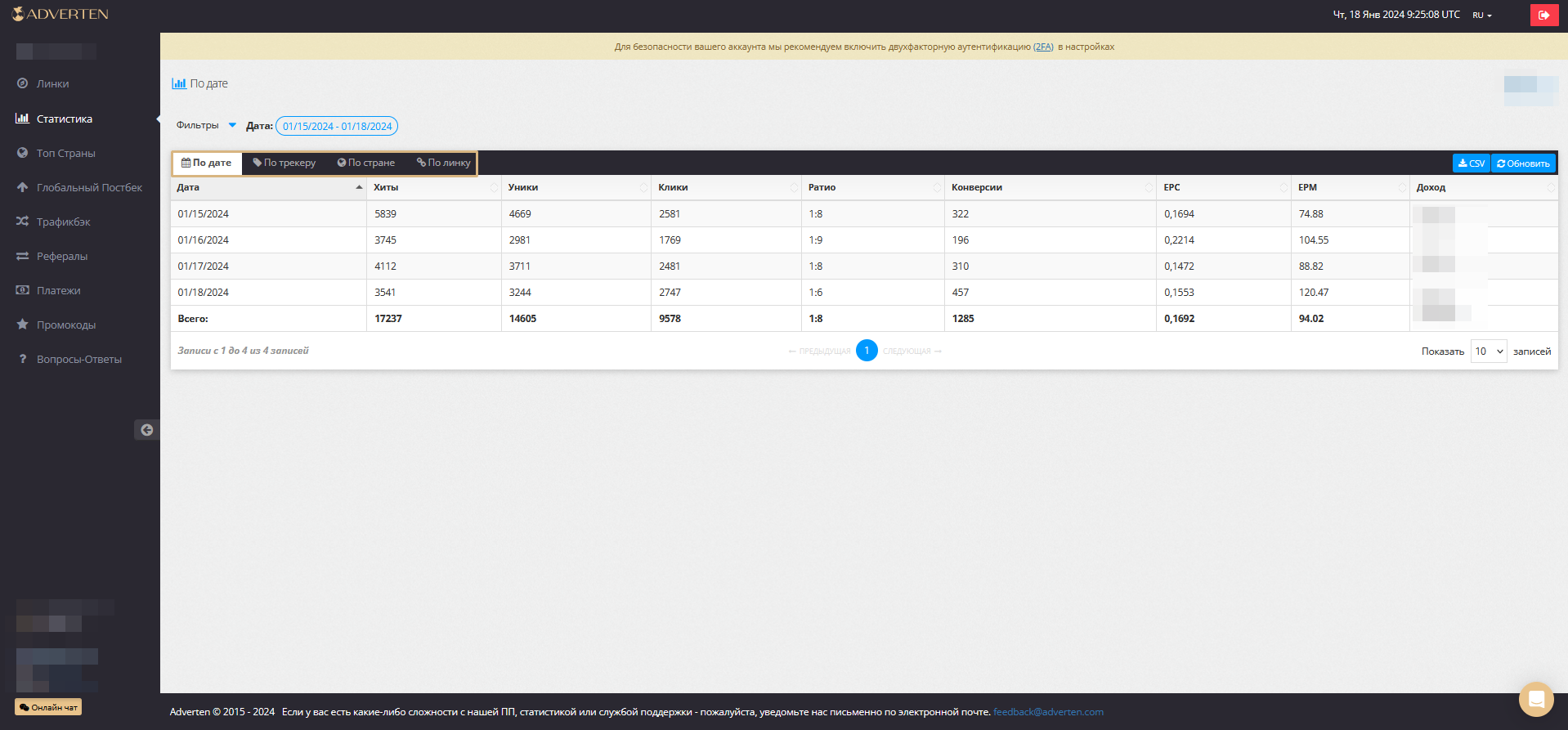Open Онлайн чат button

coord(48,707)
